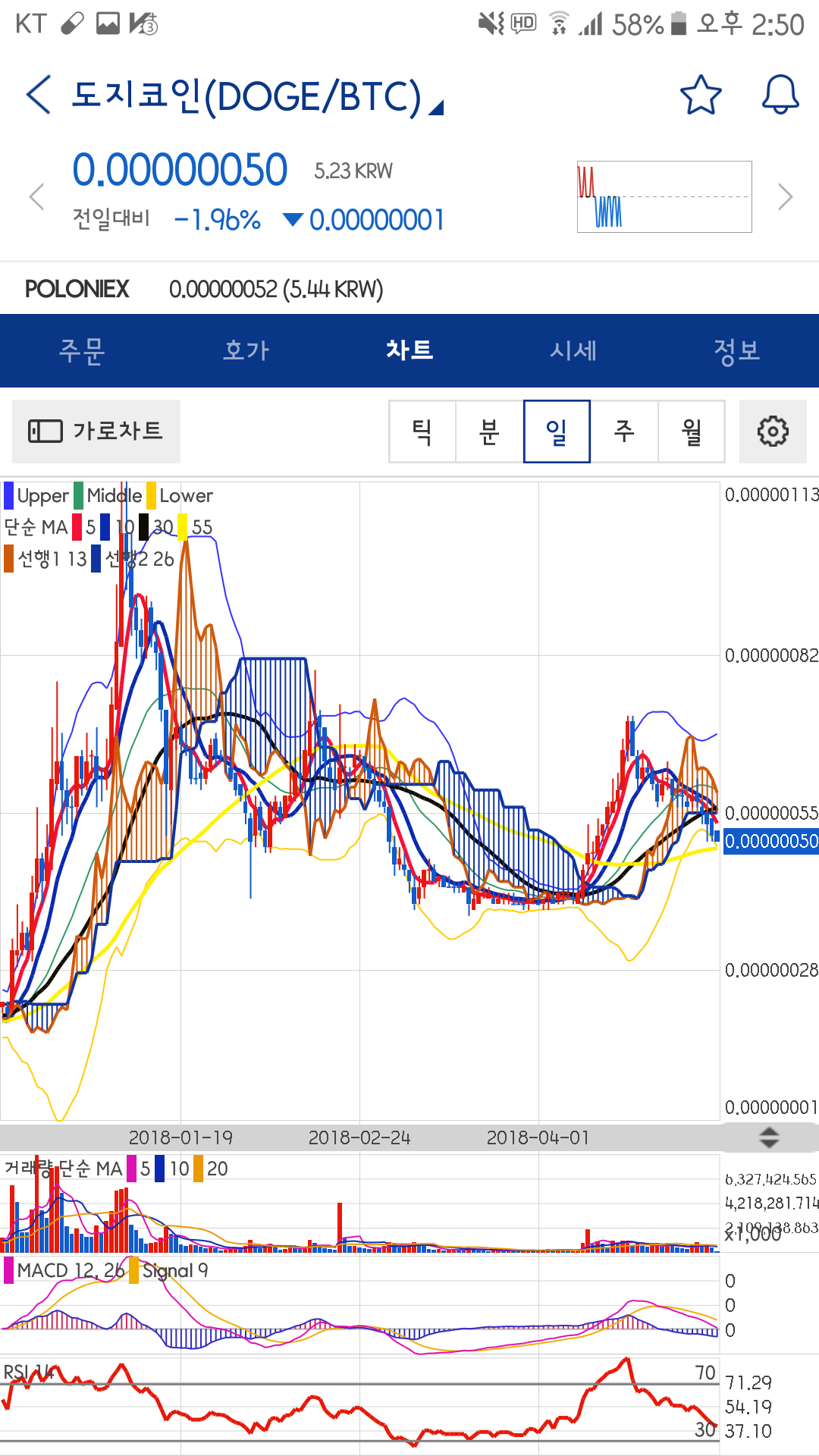
Task: Select the 일 daily interval
Action: pos(557,431)
